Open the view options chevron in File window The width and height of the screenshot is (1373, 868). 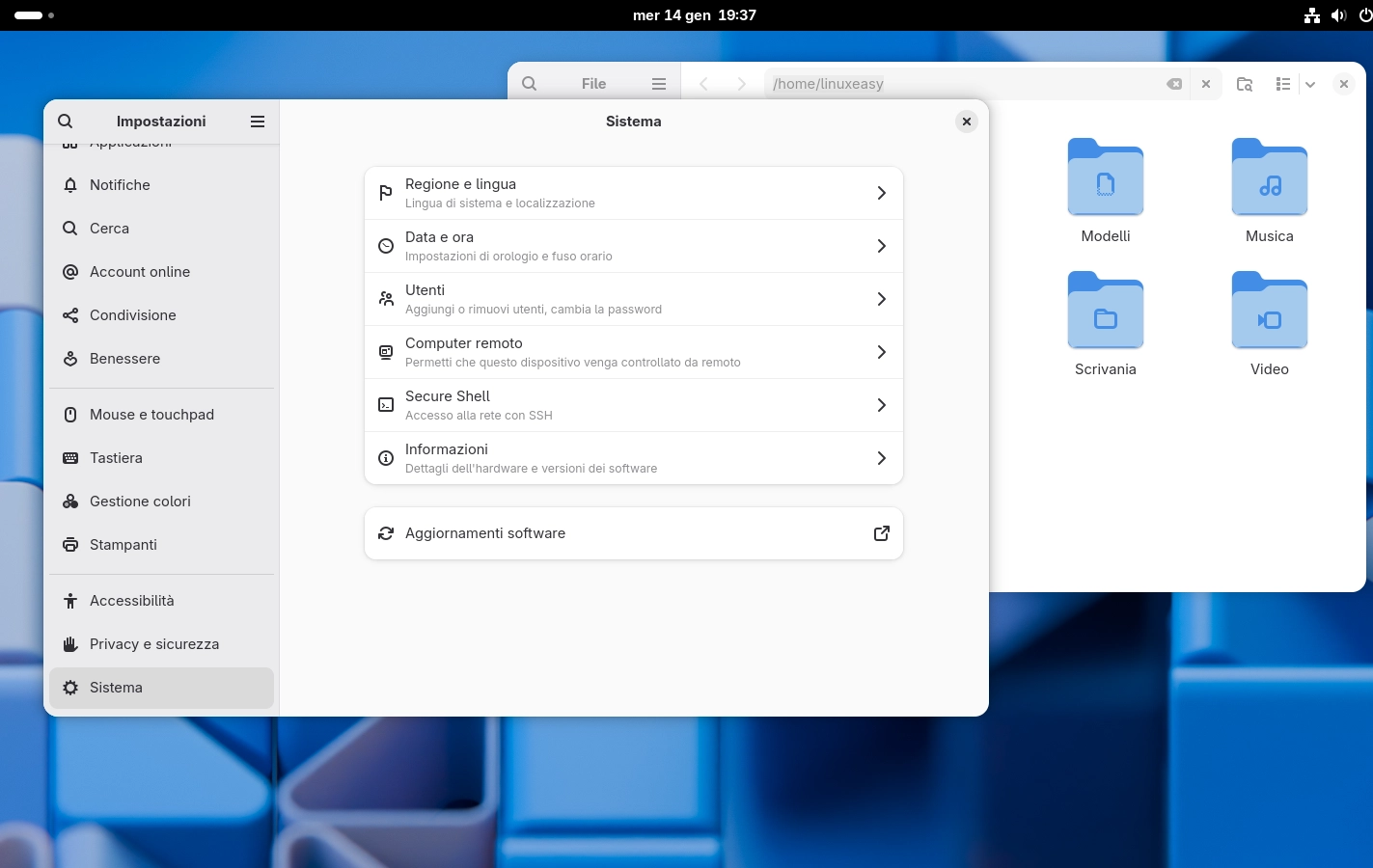pos(1310,84)
